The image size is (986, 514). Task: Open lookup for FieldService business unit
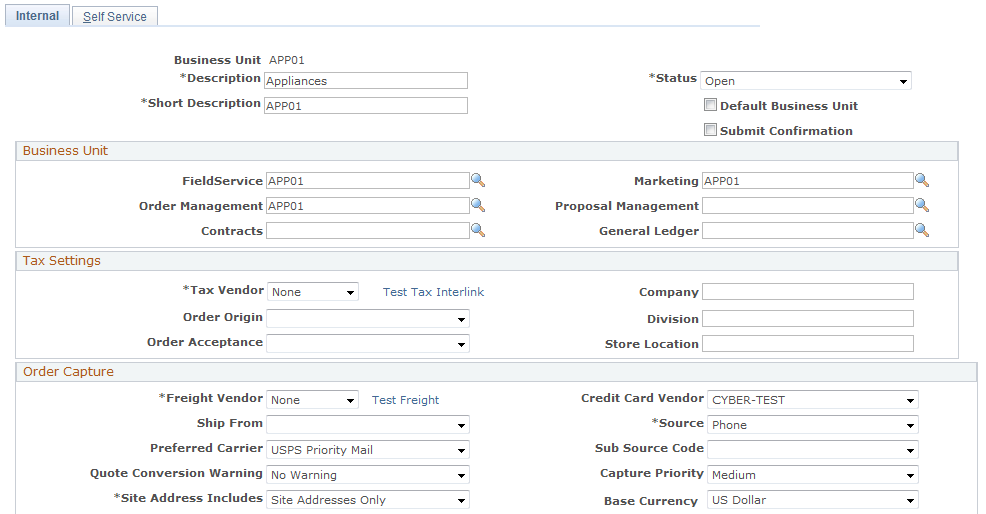click(x=478, y=181)
